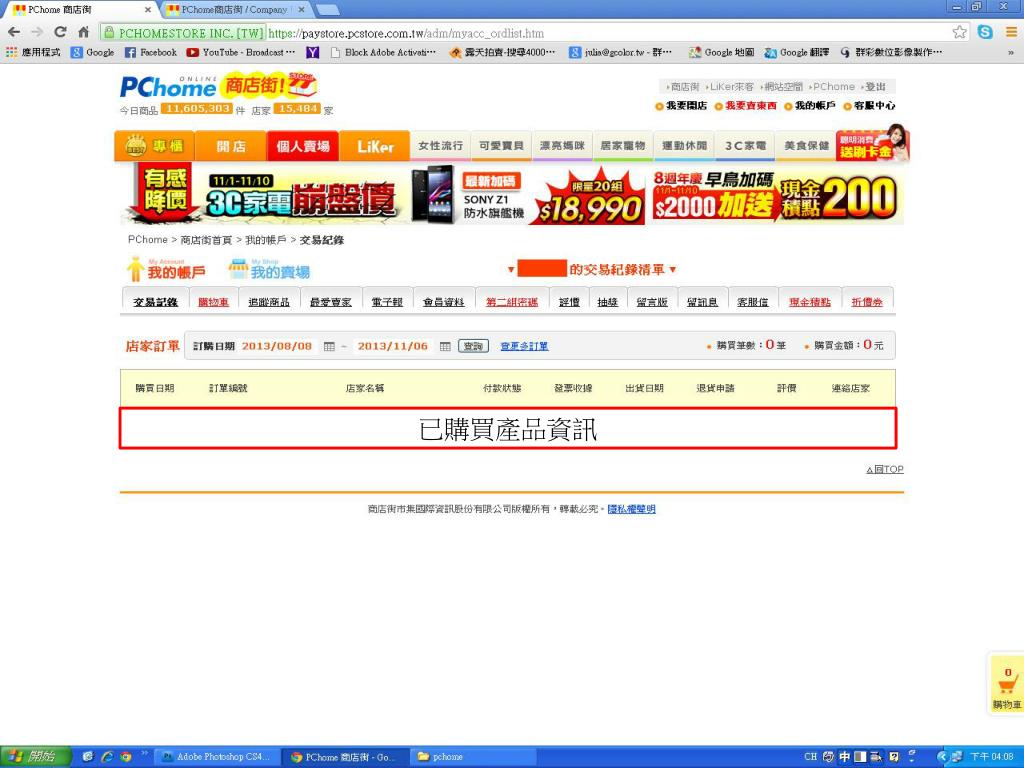Click the Chrome quick launch icon

[x=125, y=757]
